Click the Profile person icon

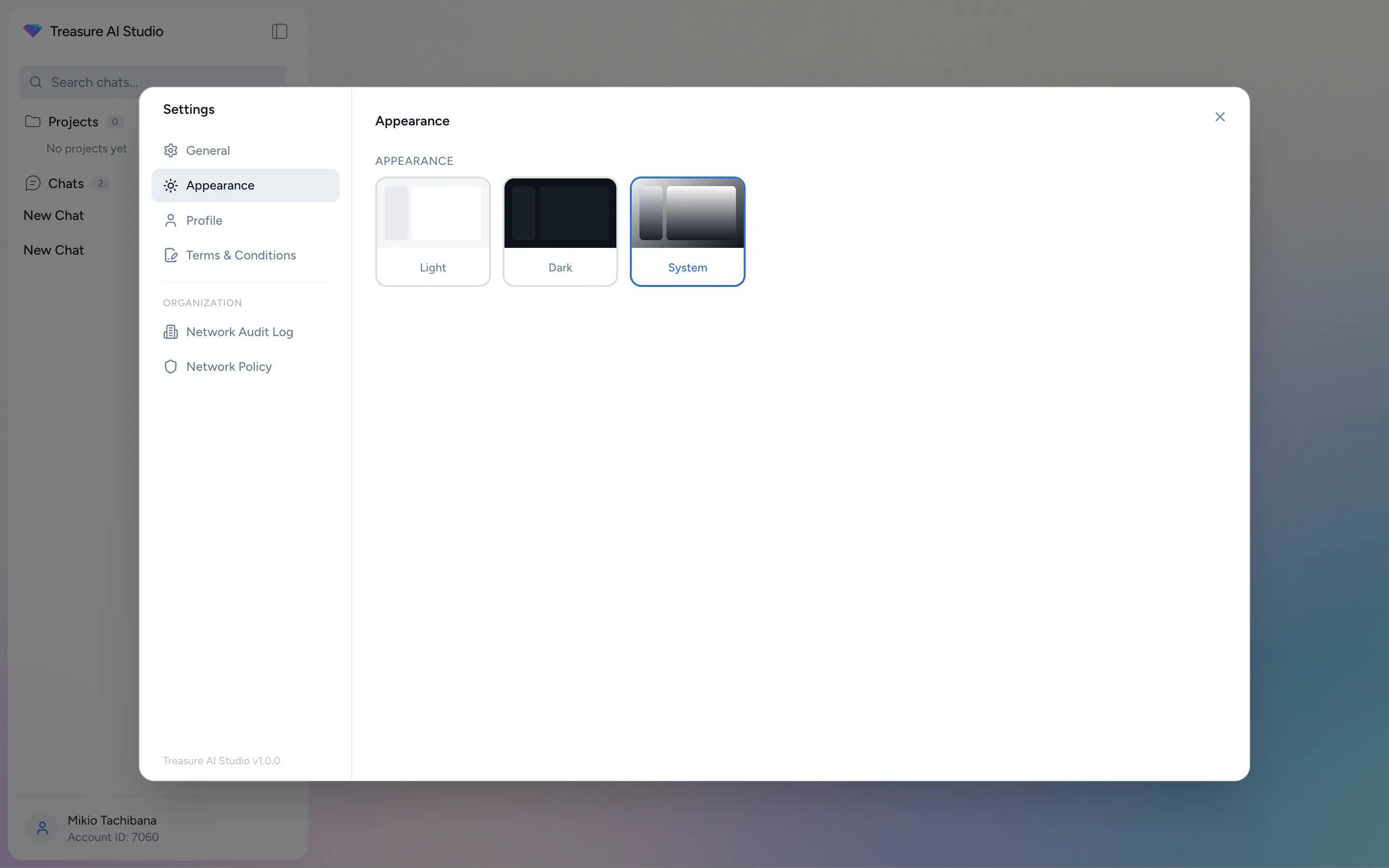pyautogui.click(x=170, y=220)
